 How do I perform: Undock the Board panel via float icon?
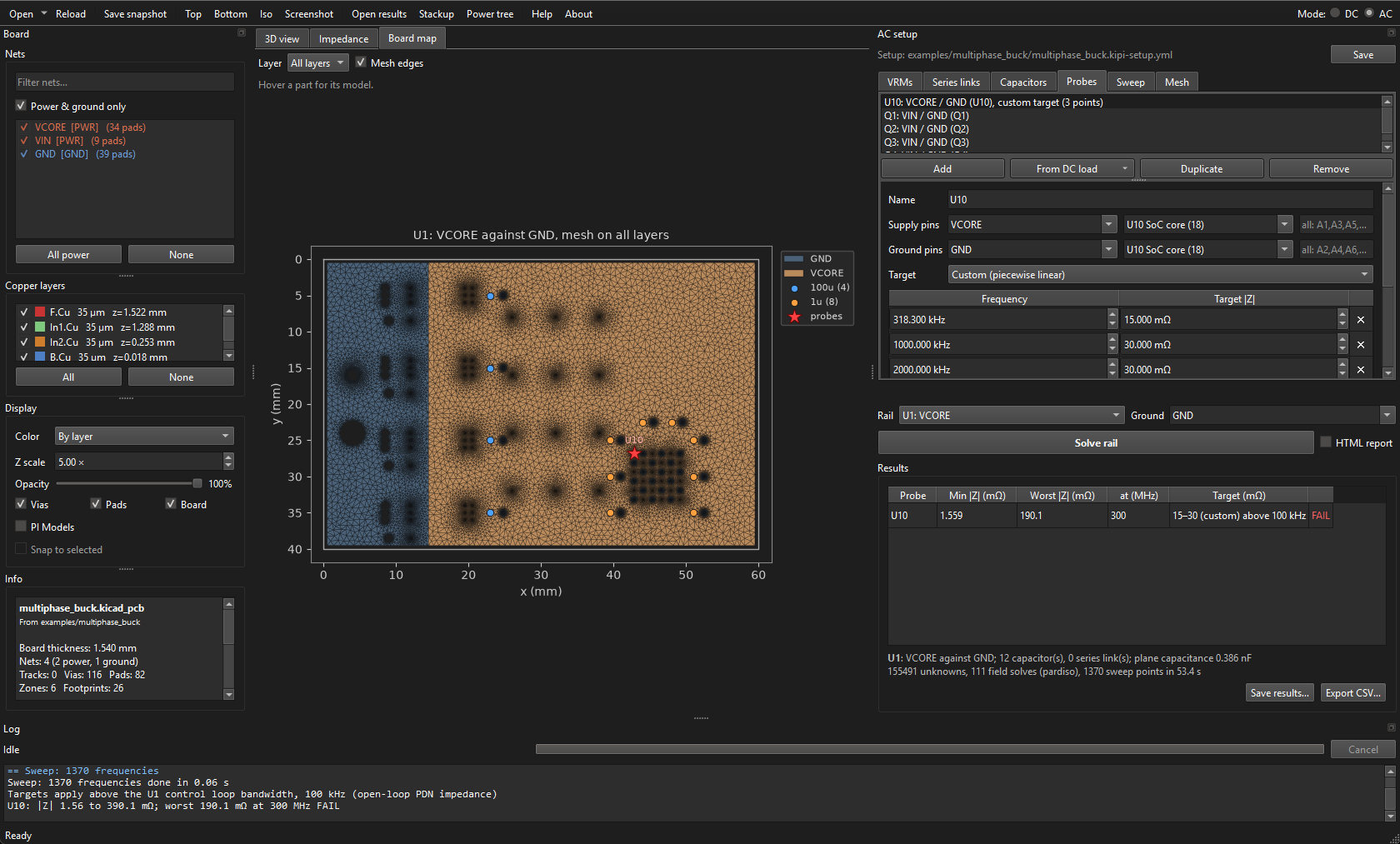(x=242, y=33)
